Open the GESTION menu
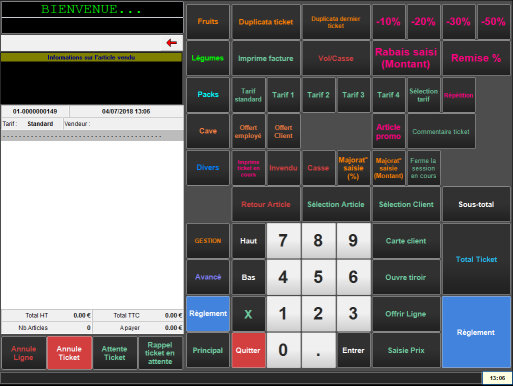This screenshot has width=513, height=386. pos(208,241)
